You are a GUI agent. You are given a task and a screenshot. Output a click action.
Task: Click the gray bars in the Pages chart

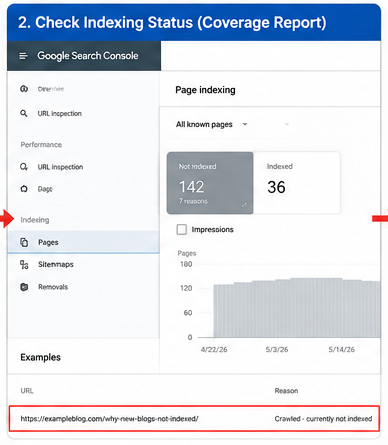pos(297,308)
